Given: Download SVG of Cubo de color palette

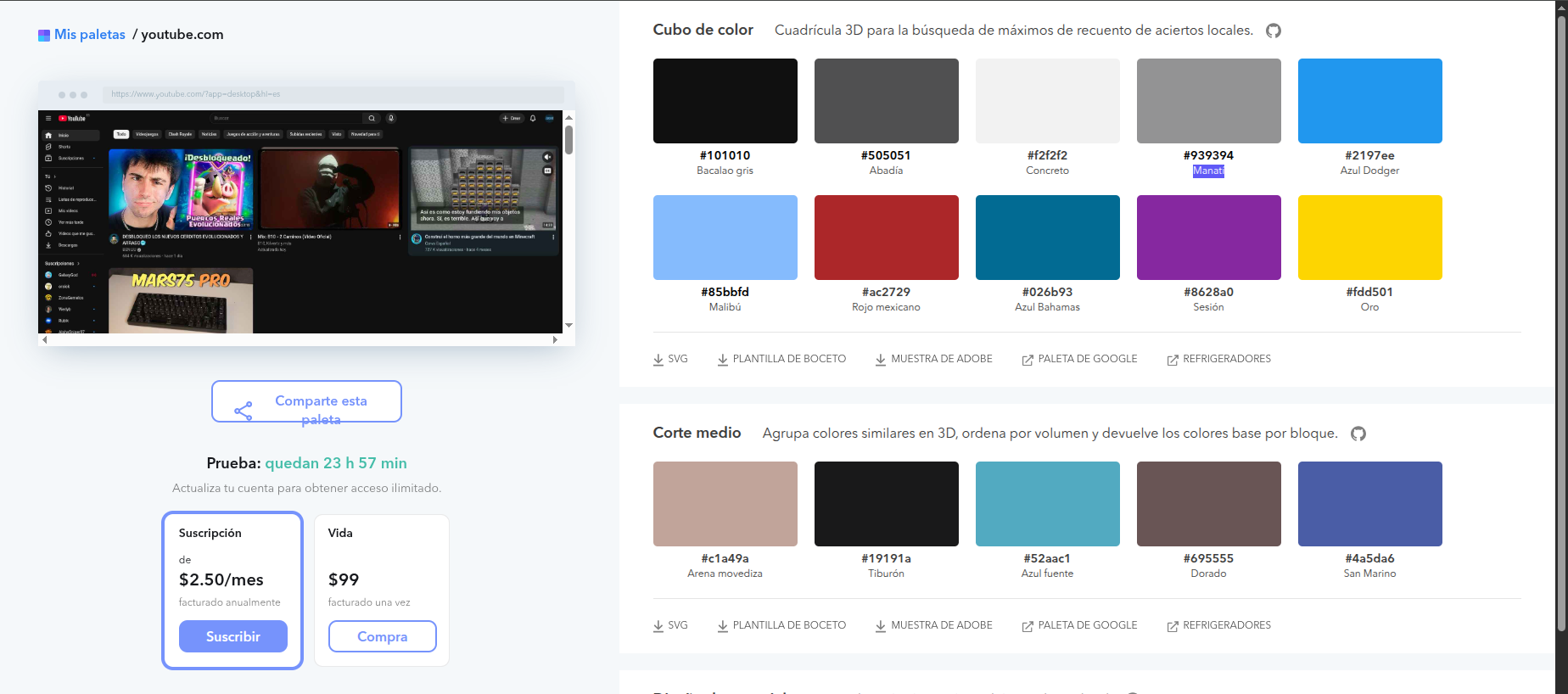Looking at the screenshot, I should pos(670,359).
